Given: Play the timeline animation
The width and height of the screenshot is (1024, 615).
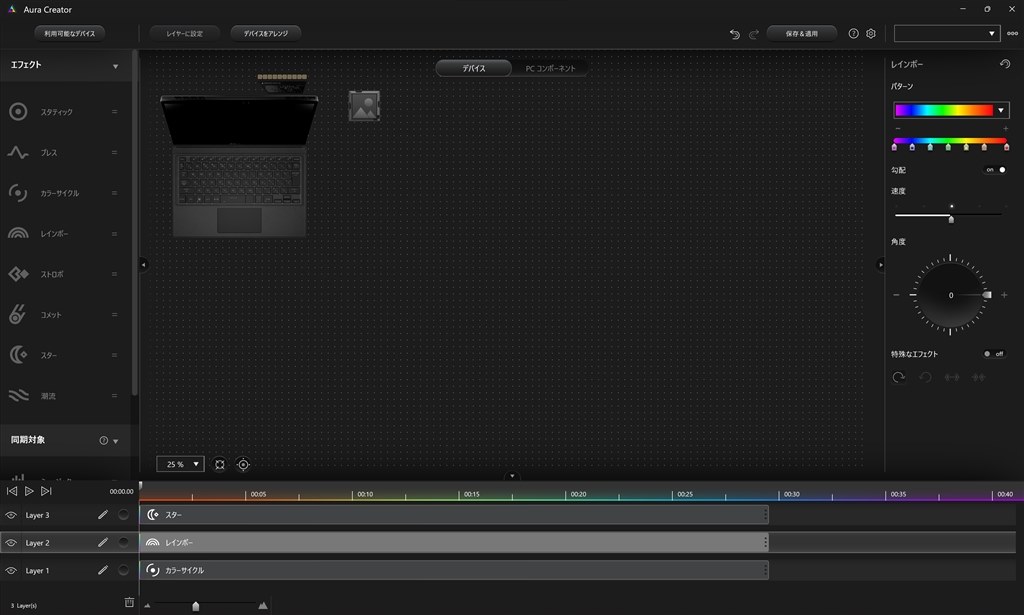Looking at the screenshot, I should point(29,491).
